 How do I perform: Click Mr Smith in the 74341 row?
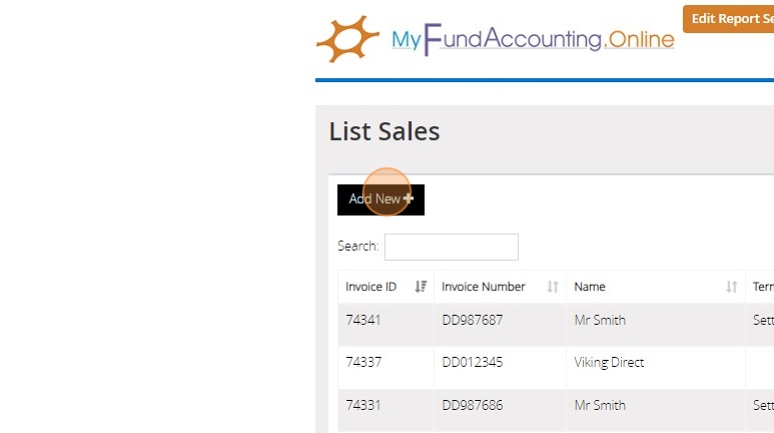point(600,320)
